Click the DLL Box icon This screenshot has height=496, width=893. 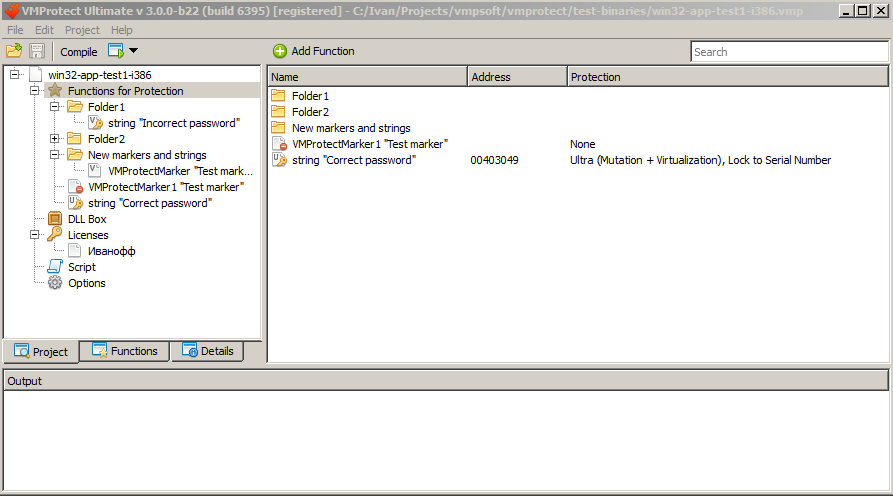55,219
